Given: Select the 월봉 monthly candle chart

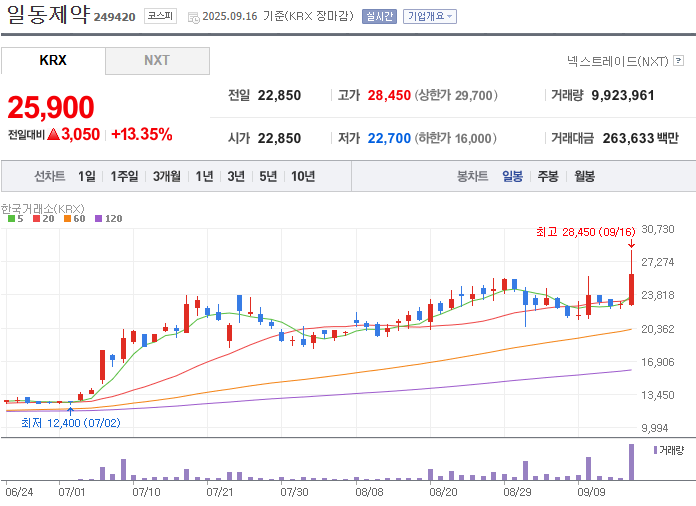Looking at the screenshot, I should click(584, 176).
